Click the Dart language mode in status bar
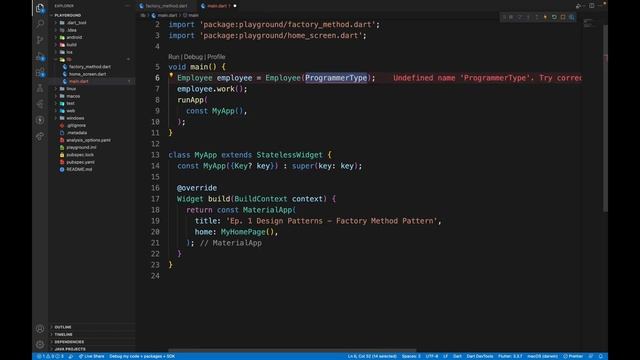This screenshot has width=640, height=360. tap(457, 356)
